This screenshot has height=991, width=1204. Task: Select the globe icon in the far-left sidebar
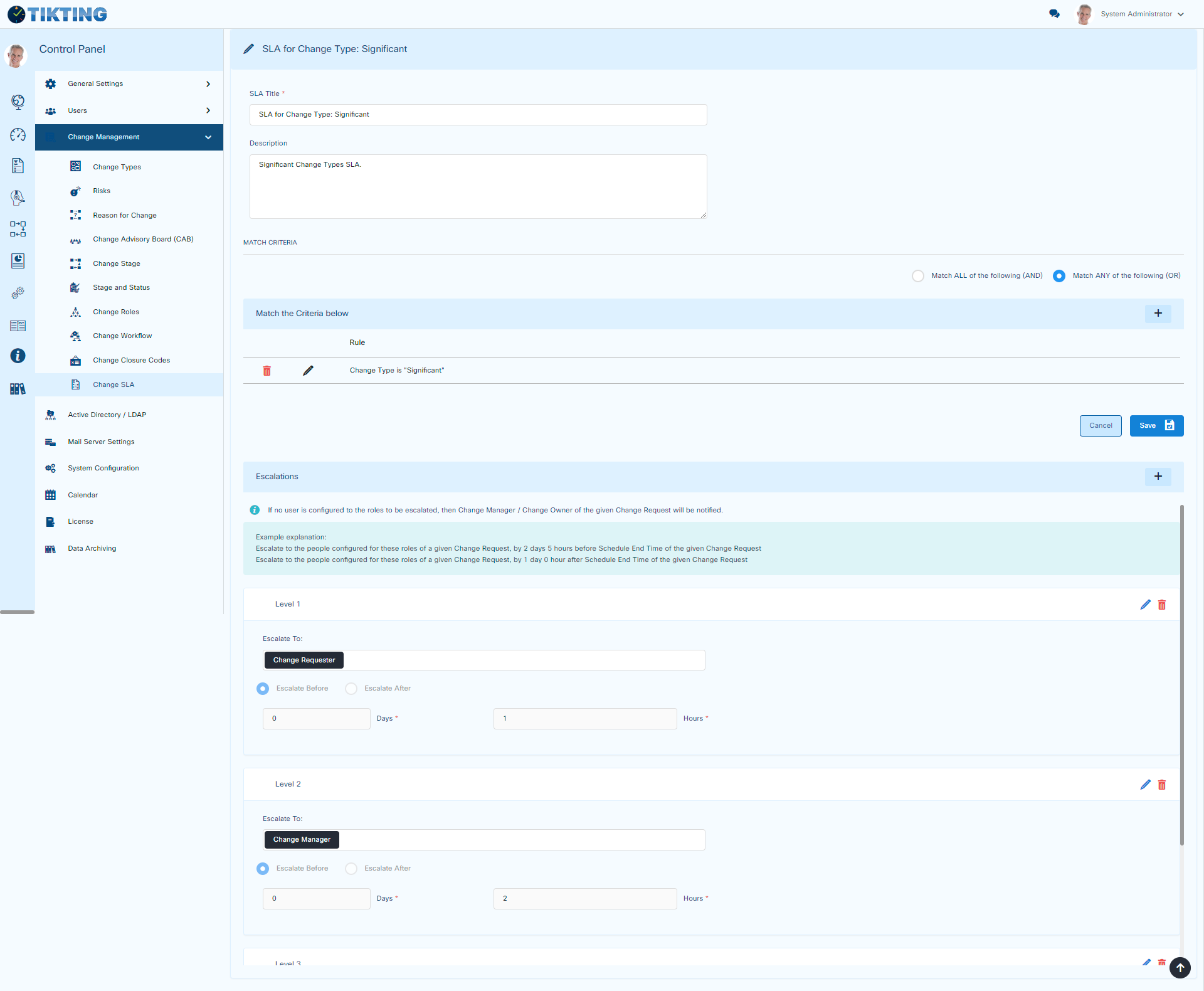coord(18,102)
